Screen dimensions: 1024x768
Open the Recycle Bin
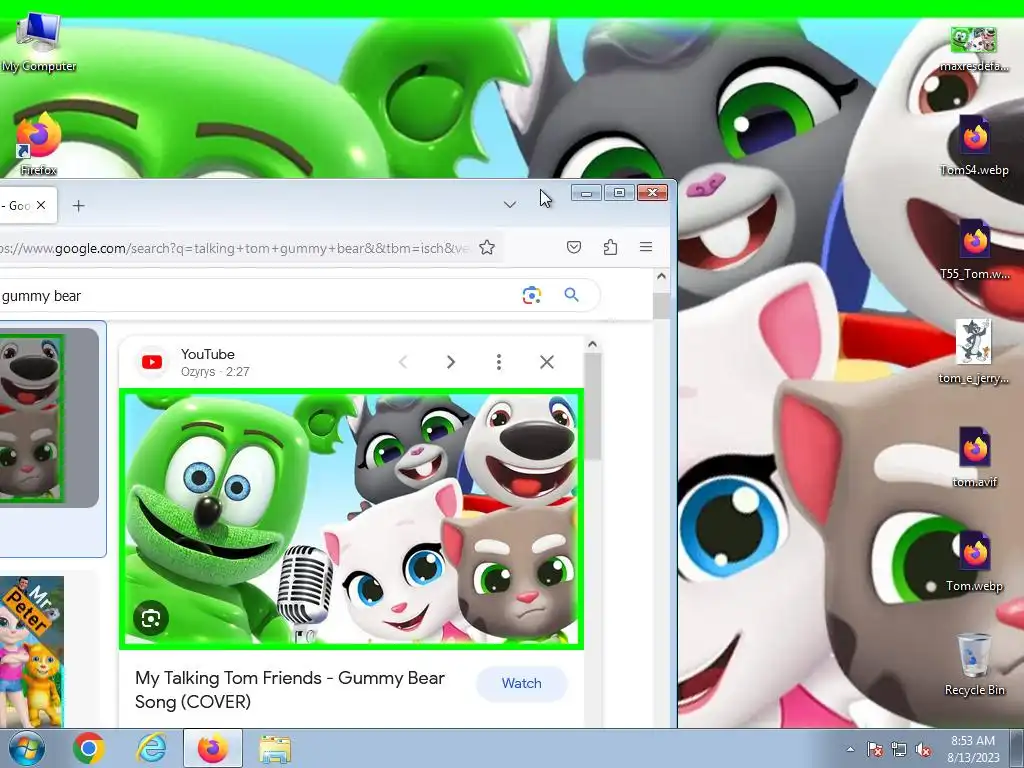click(974, 665)
